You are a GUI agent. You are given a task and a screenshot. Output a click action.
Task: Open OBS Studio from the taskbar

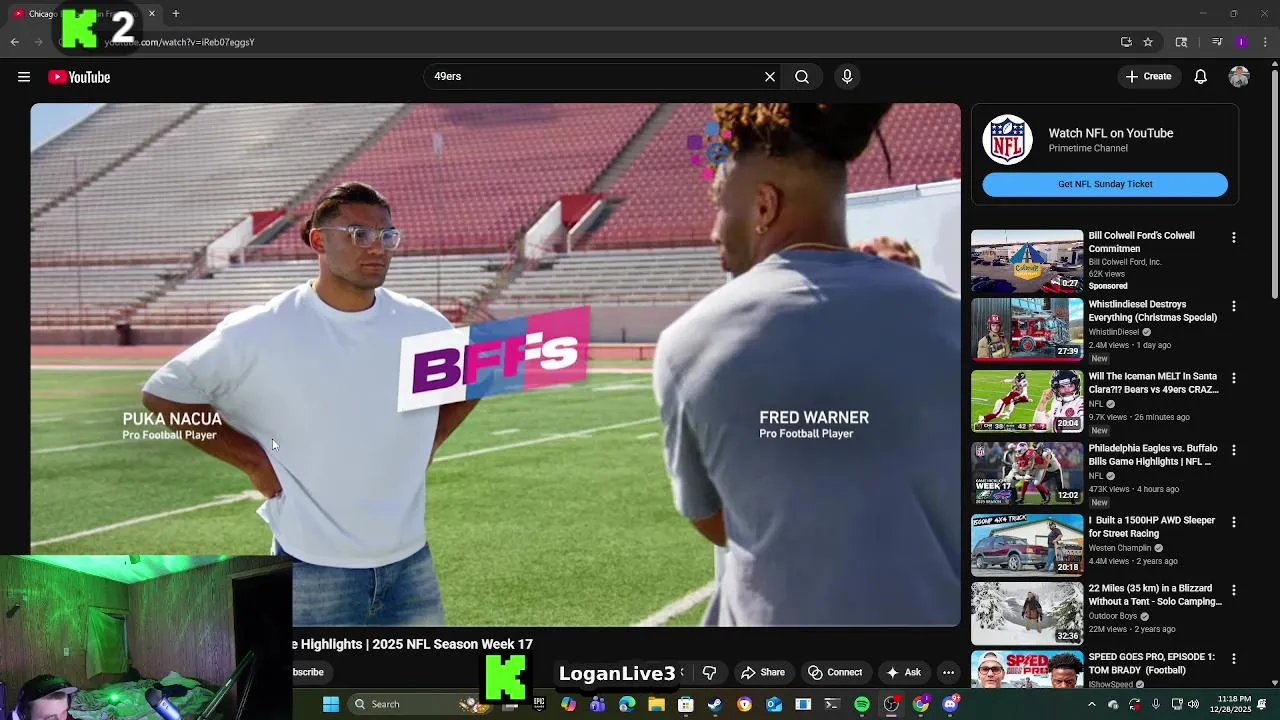[x=891, y=704]
